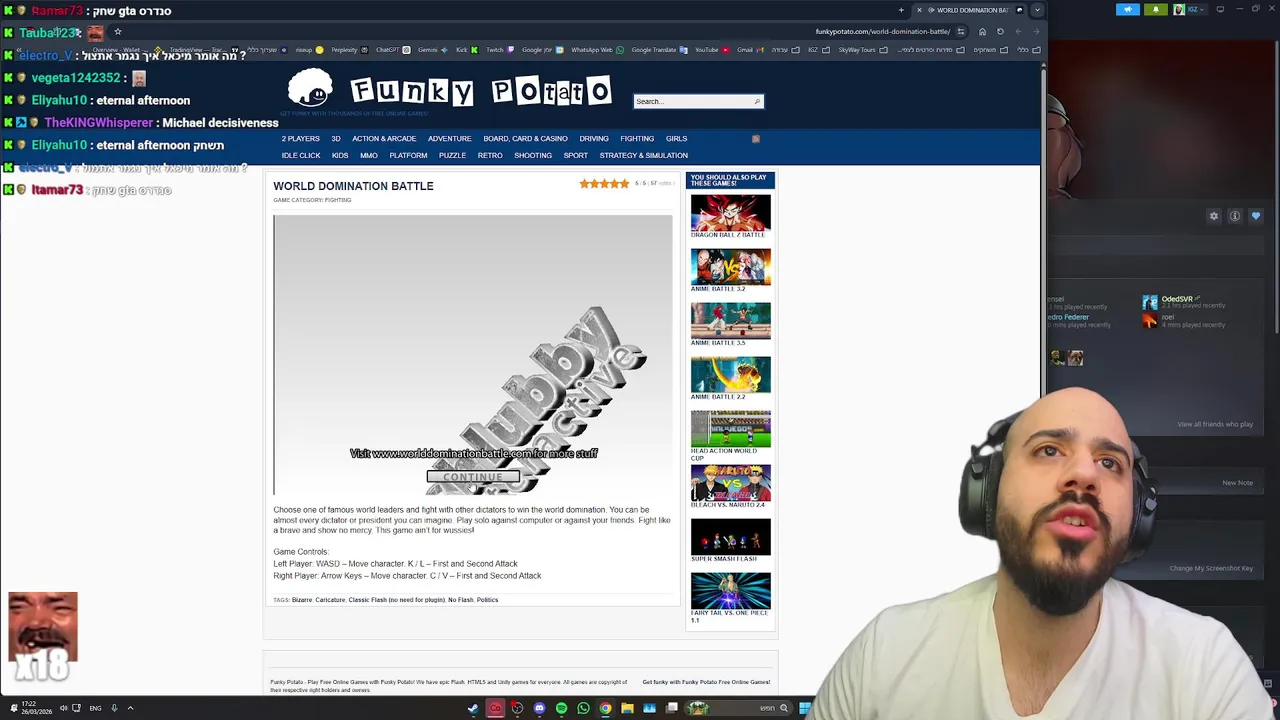Open the Board, Card & Casino category
Screen dimensions: 1280x720
click(525, 138)
